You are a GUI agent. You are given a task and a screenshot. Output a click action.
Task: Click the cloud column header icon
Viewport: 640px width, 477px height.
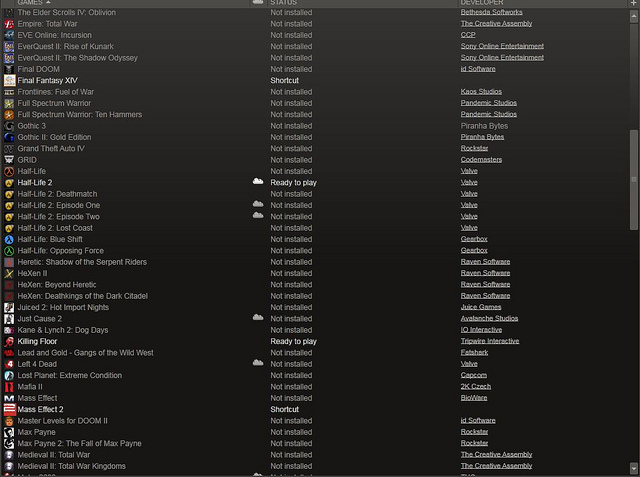click(x=258, y=2)
